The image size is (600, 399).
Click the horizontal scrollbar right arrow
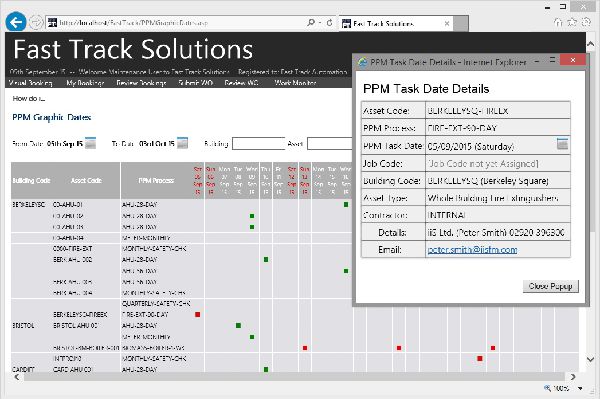572,377
